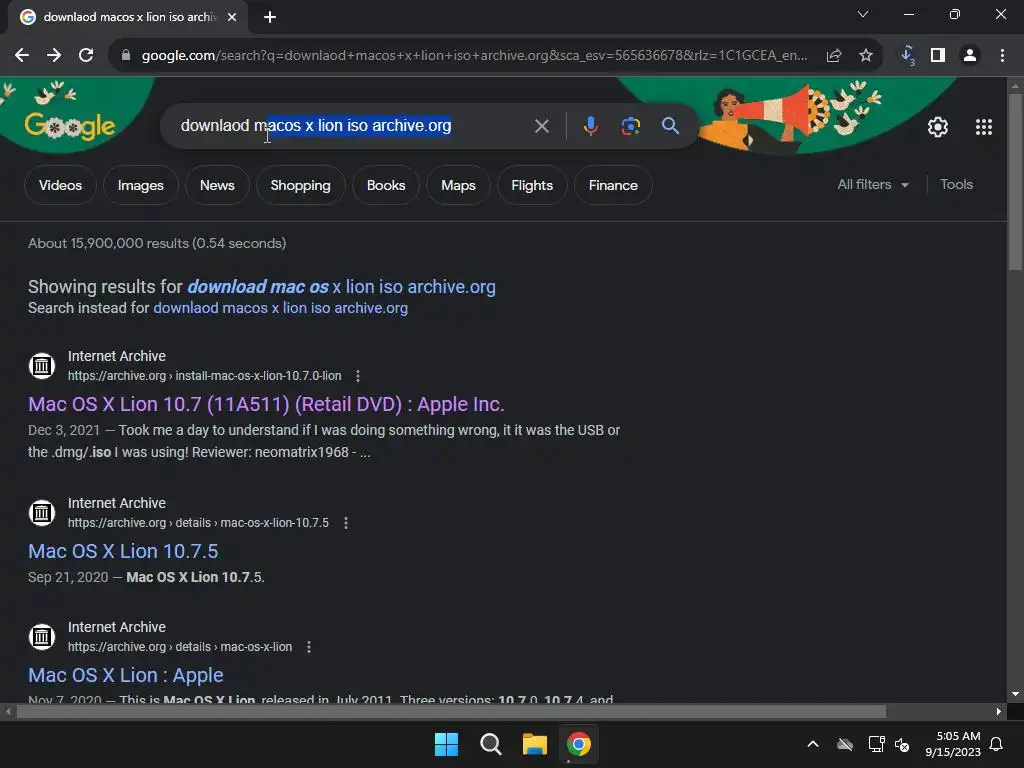This screenshot has width=1024, height=768.
Task: Switch to Images results
Action: click(x=140, y=185)
